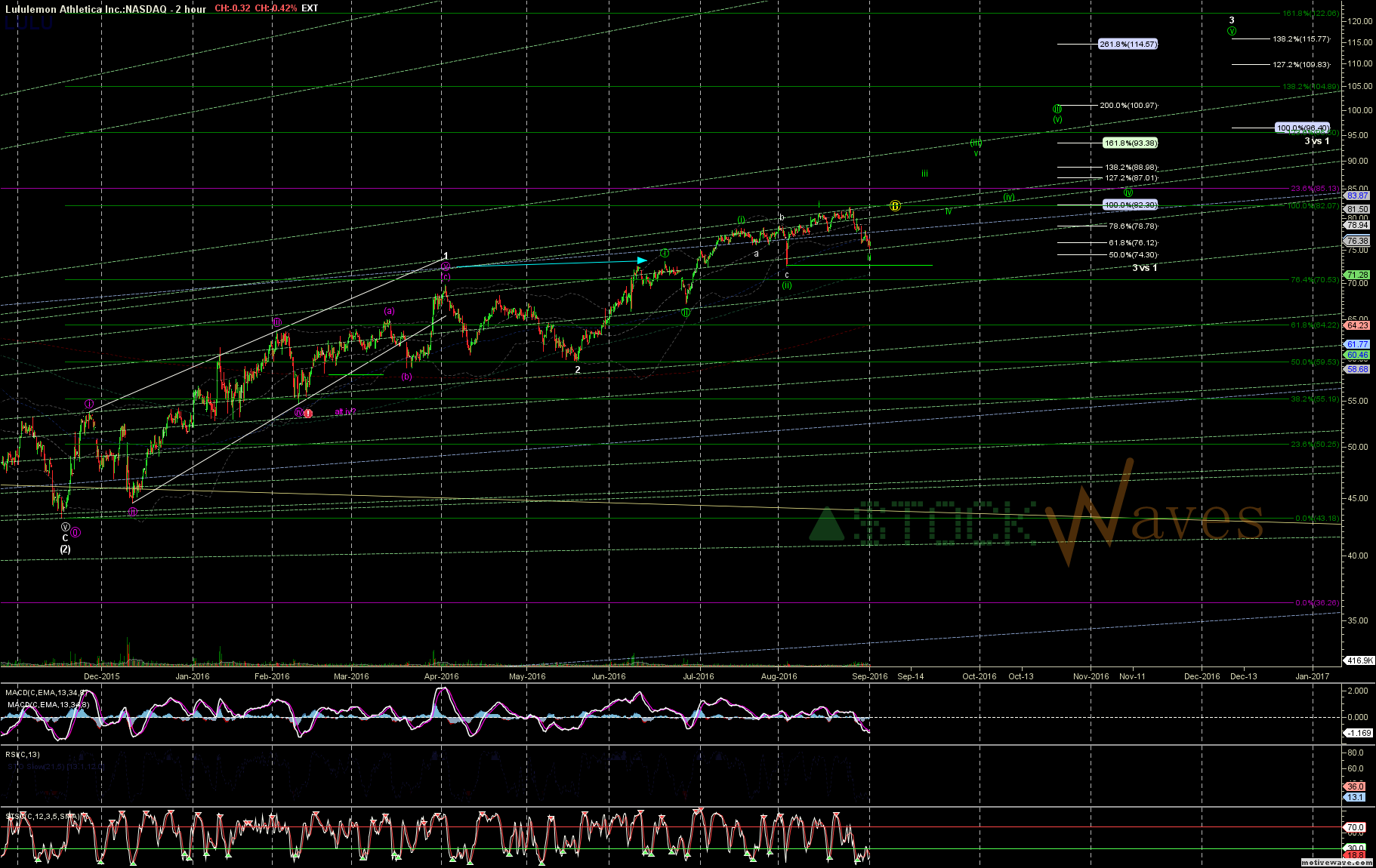The height and width of the screenshot is (868, 1376).
Task: Click the green 138.2%(104.89) level label
Action: [x=1311, y=86]
